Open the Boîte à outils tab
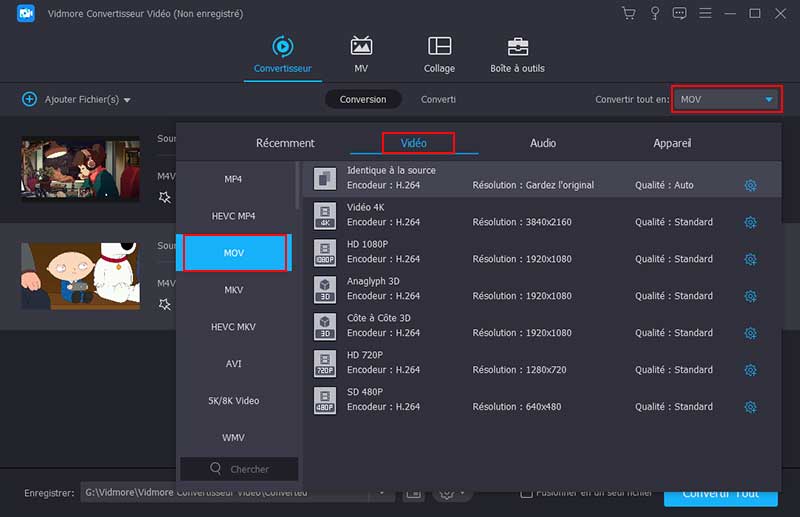Screen dimensions: 800x517 (x=517, y=55)
